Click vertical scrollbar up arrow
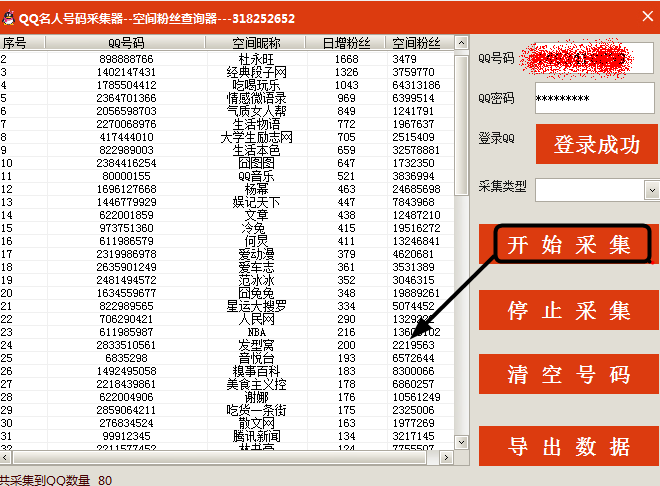The width and height of the screenshot is (660, 486). click(461, 43)
